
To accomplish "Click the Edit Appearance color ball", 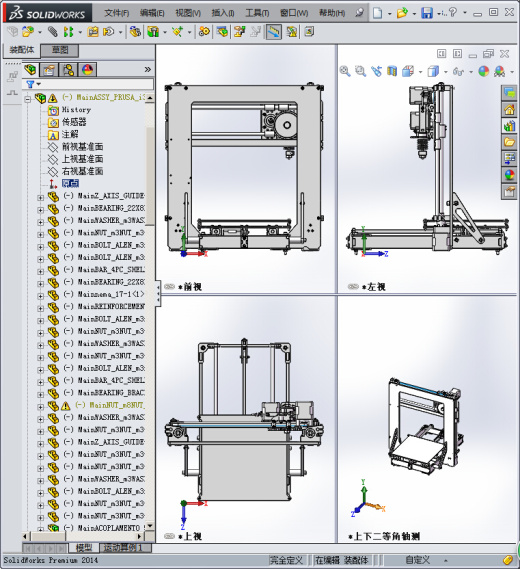I will 483,71.
